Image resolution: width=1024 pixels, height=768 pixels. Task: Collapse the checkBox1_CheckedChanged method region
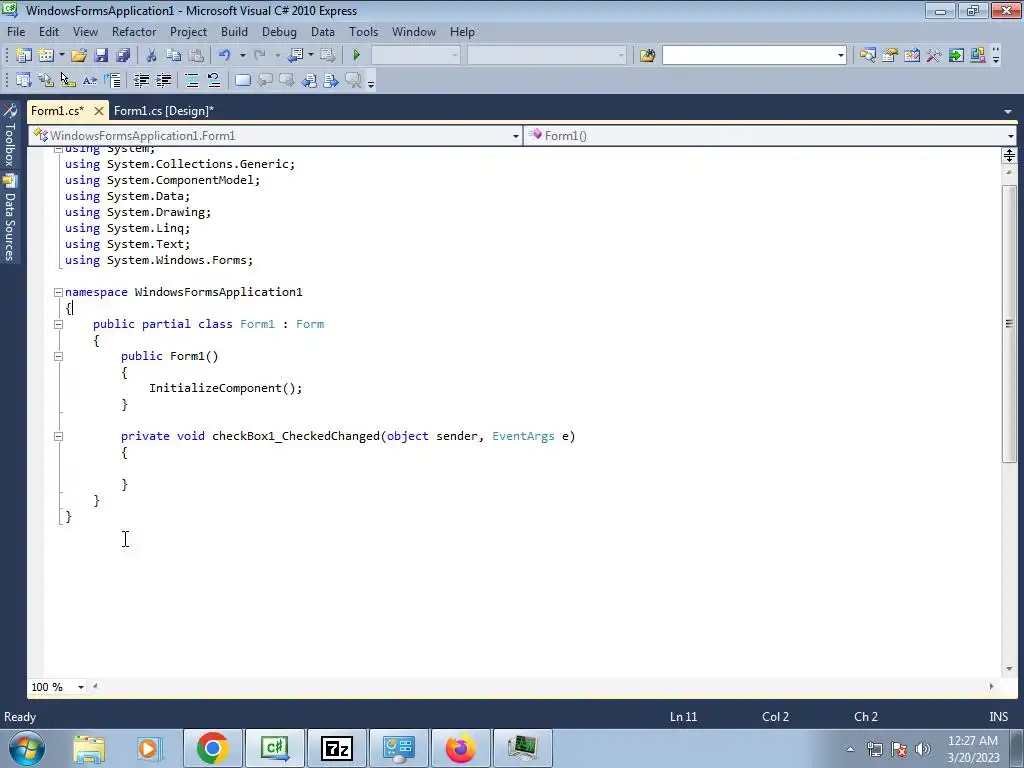58,436
